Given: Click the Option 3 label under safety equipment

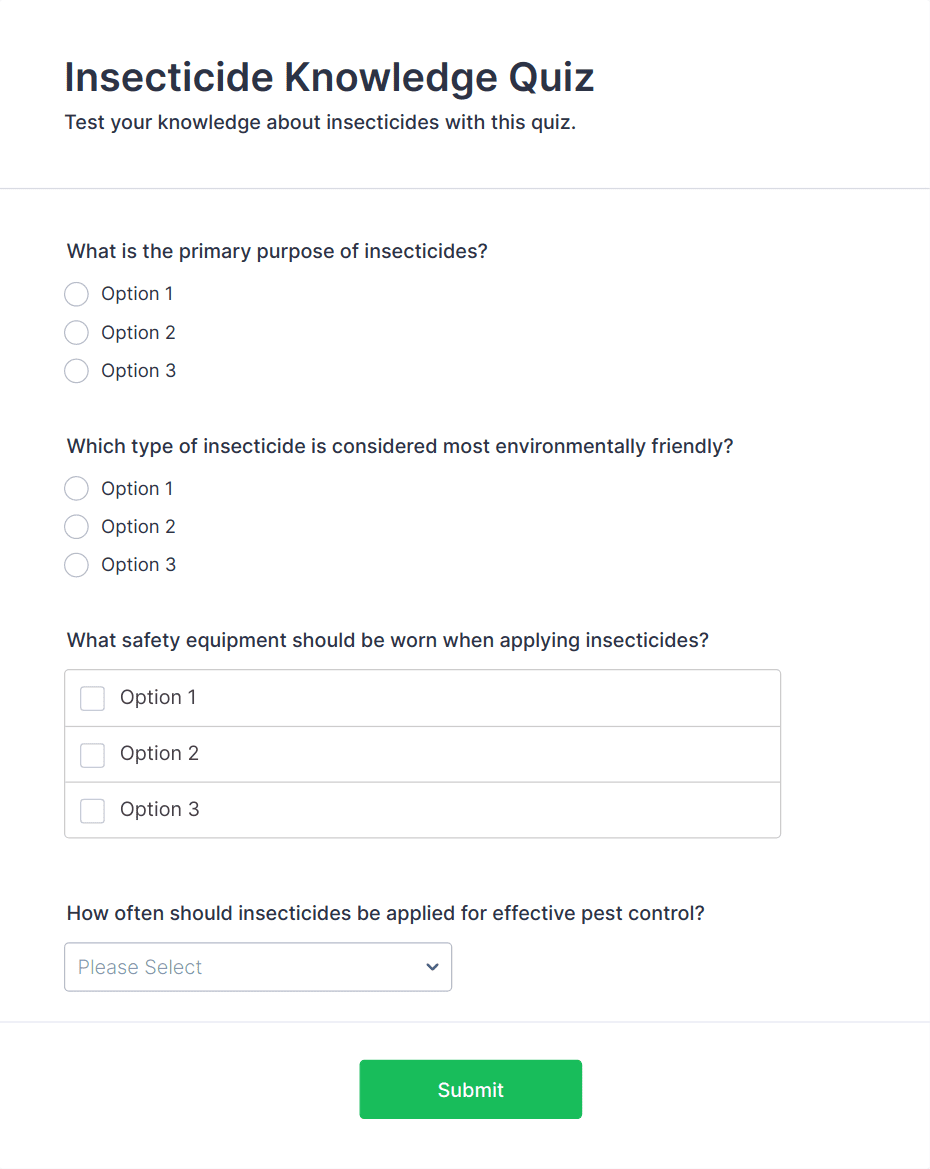Looking at the screenshot, I should coord(159,810).
